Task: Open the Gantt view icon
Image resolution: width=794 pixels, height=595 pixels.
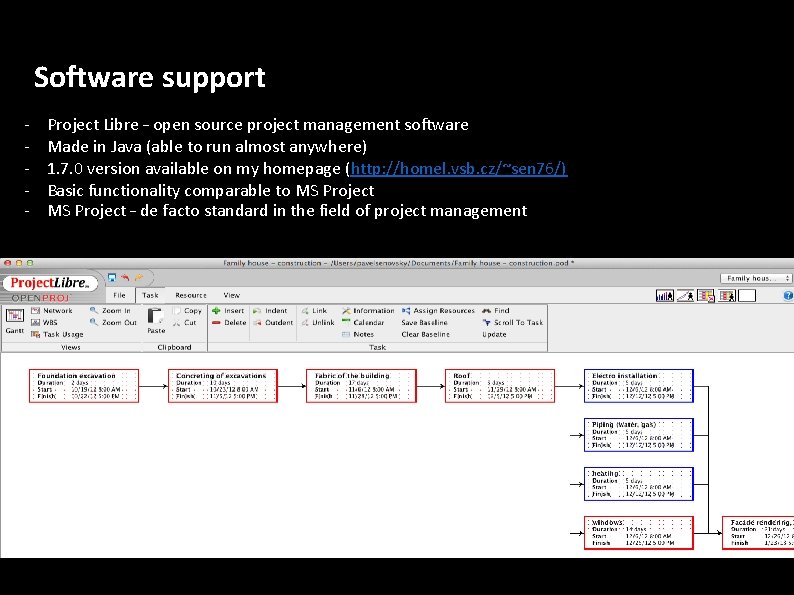Action: (14, 316)
